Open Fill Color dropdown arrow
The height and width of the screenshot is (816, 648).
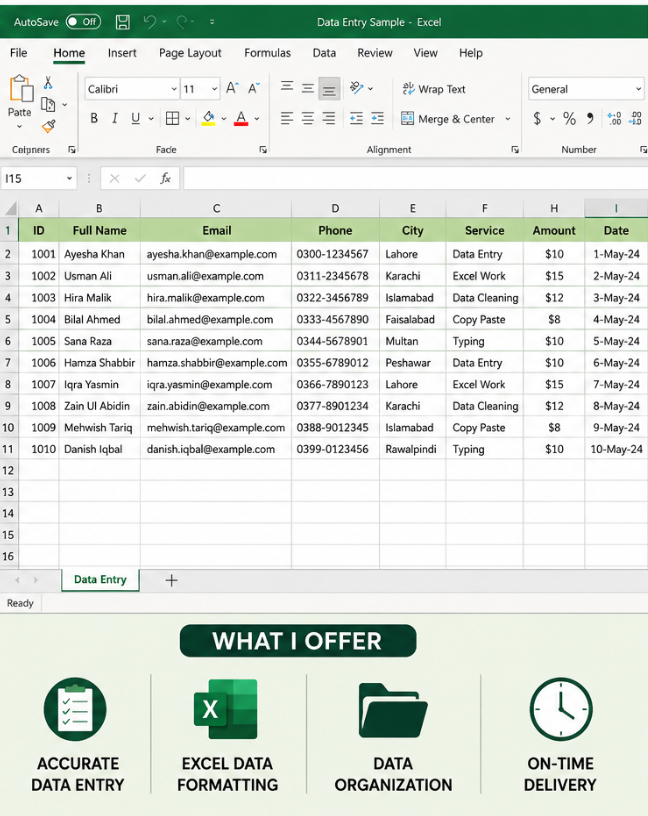click(x=224, y=119)
